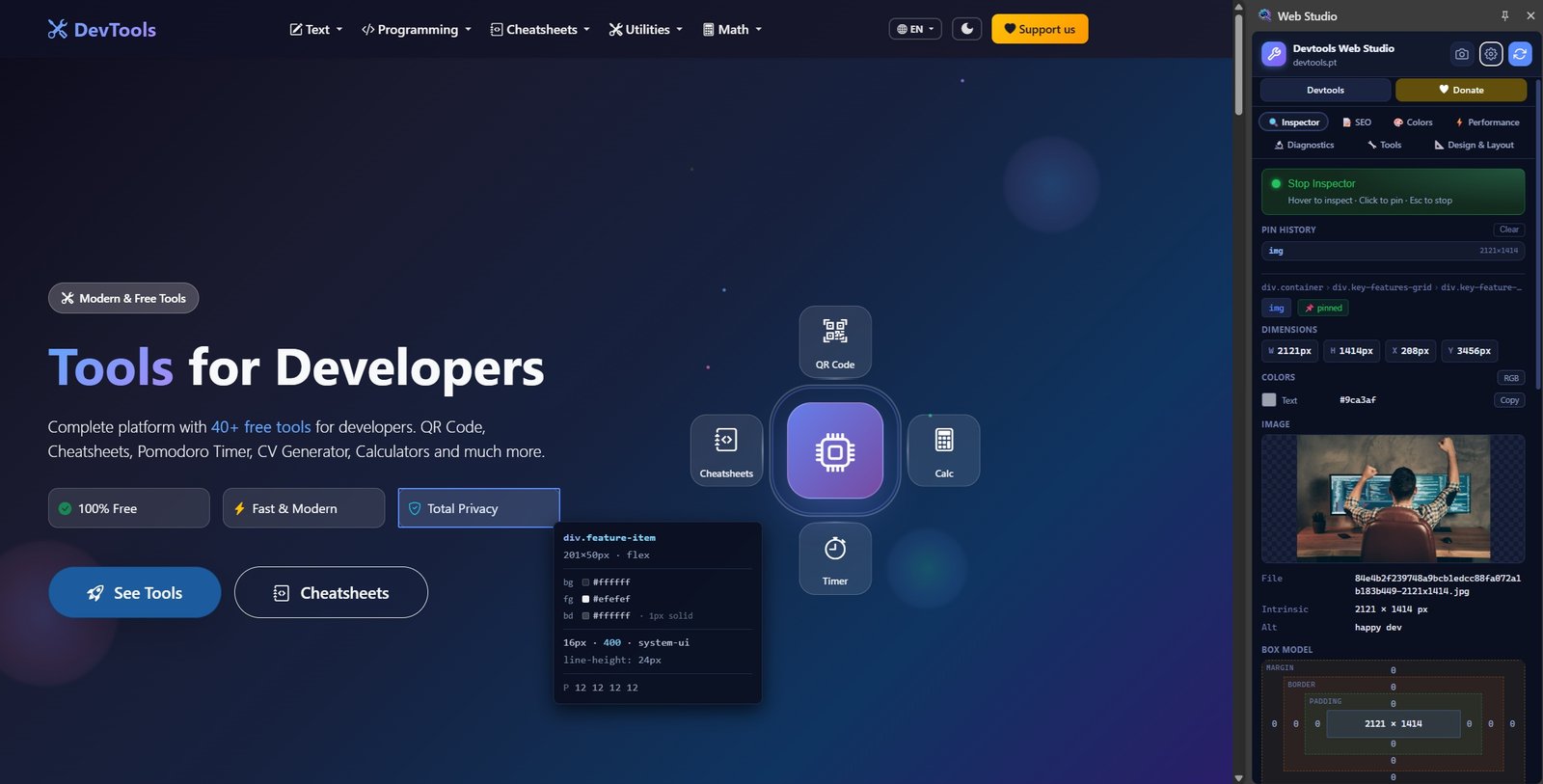Expand the Utilities navigation dropdown
The height and width of the screenshot is (784, 1543).
(645, 29)
